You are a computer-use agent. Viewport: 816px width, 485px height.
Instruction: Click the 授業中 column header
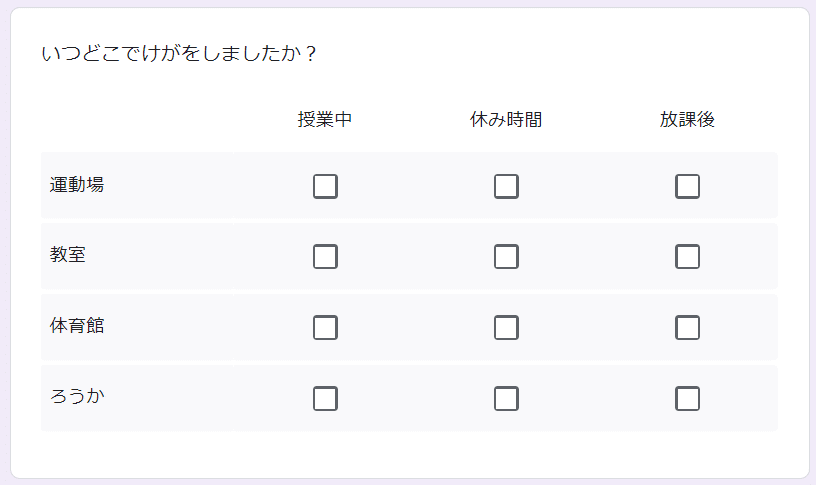[325, 120]
